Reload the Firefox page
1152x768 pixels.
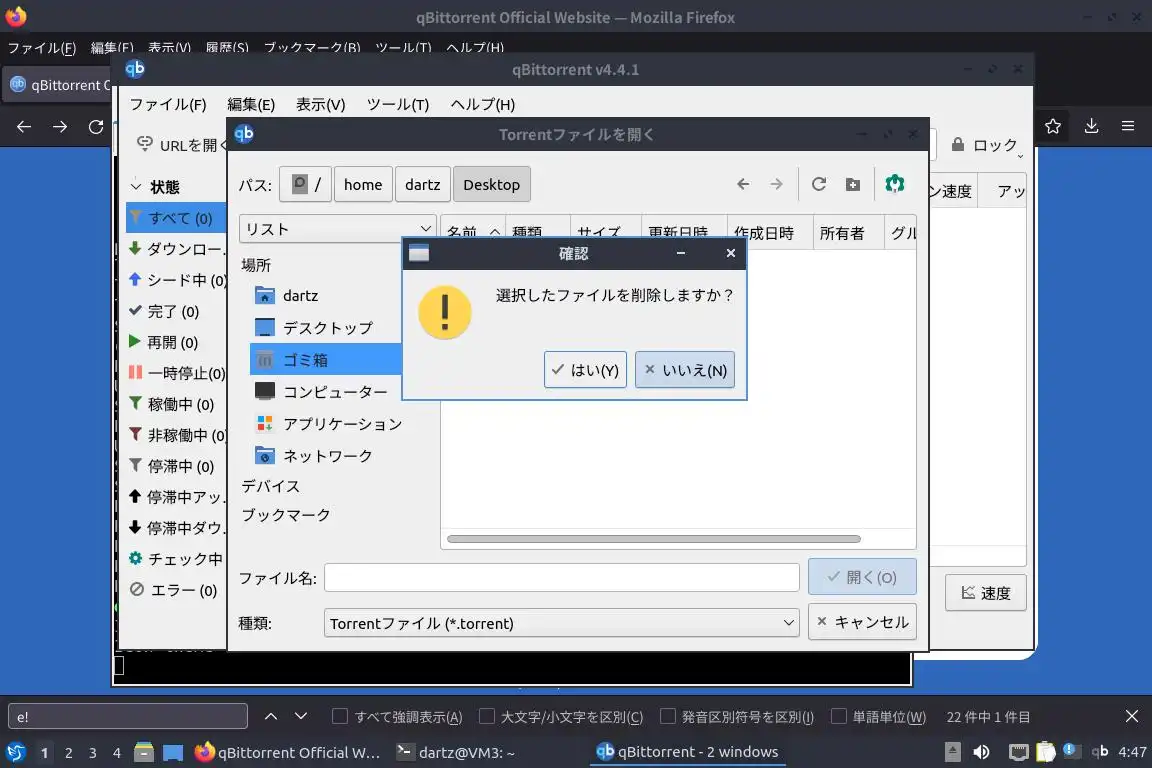[x=96, y=126]
